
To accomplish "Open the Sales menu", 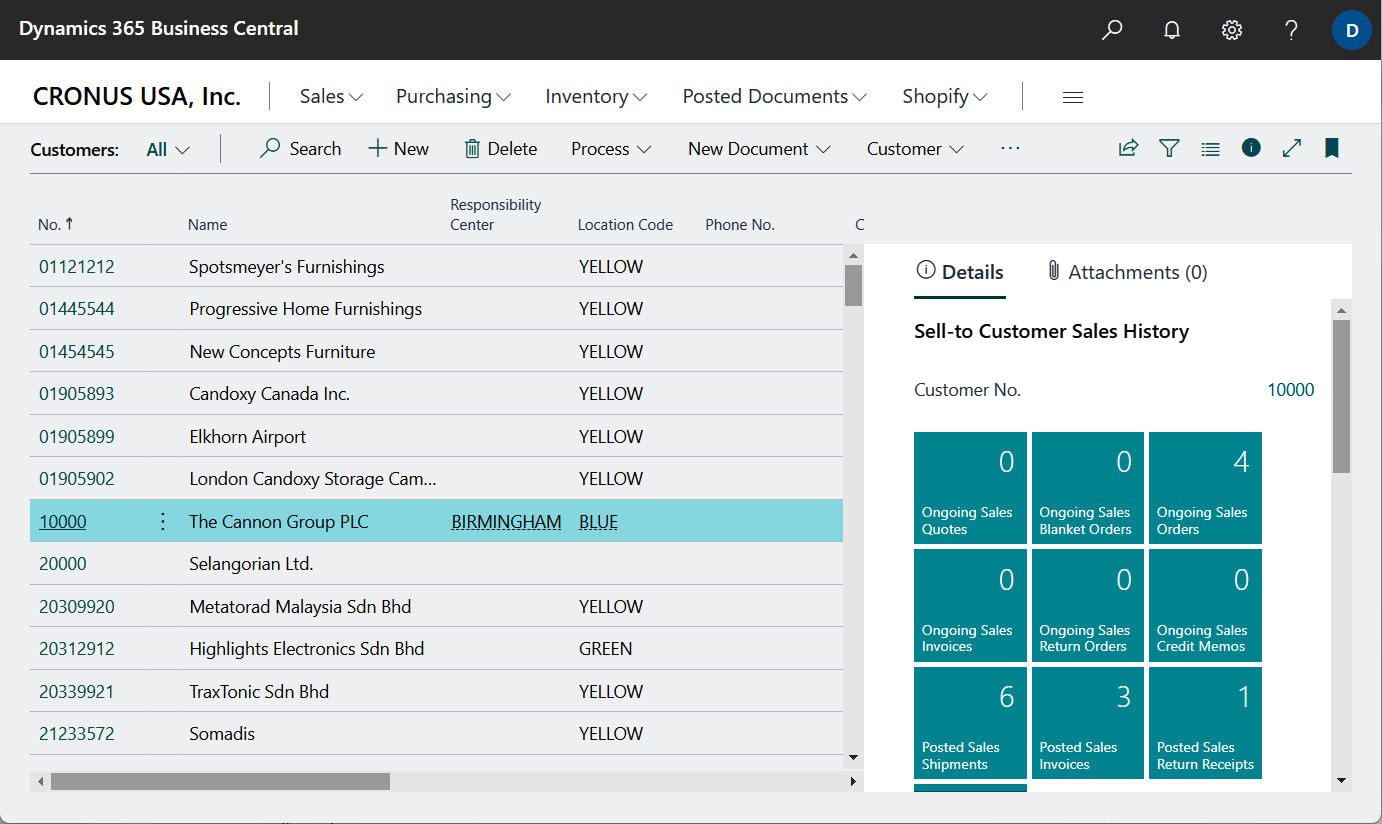I will point(331,97).
